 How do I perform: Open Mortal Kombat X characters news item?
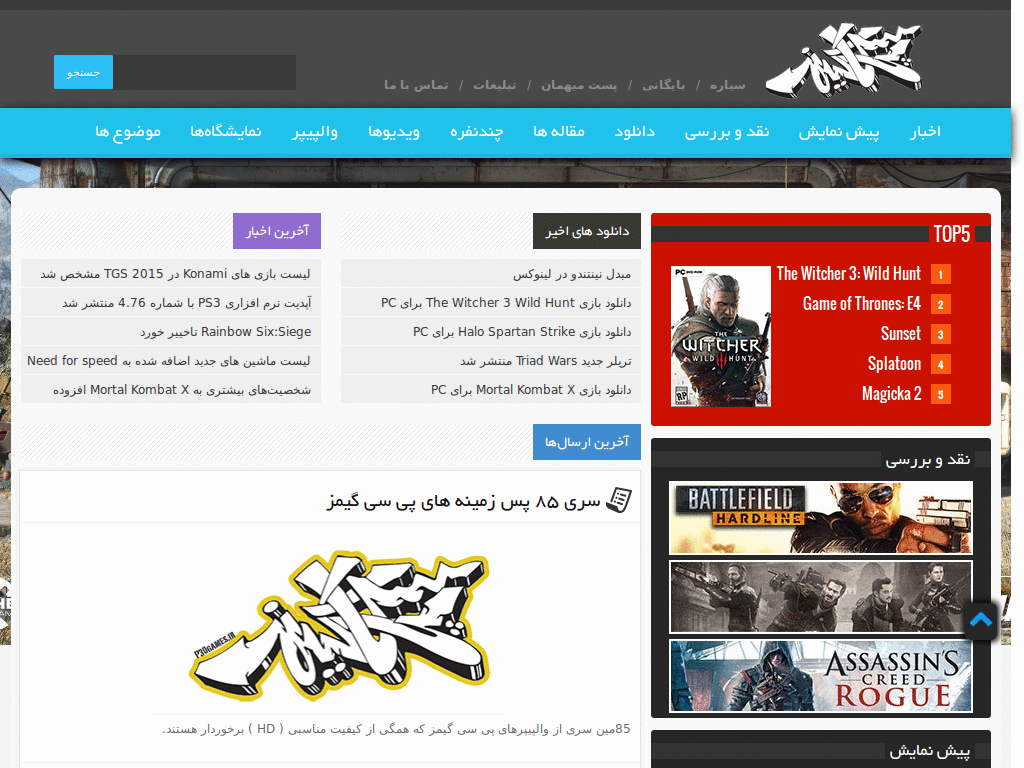point(182,390)
